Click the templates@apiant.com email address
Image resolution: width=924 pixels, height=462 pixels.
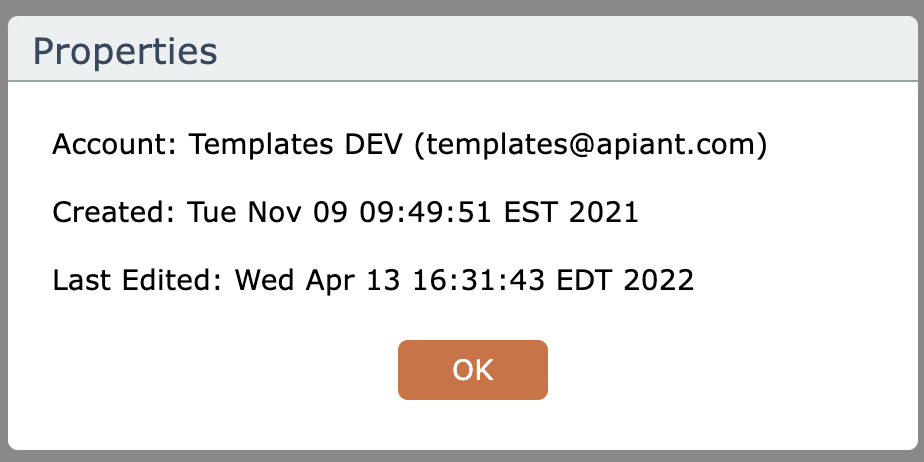590,145
